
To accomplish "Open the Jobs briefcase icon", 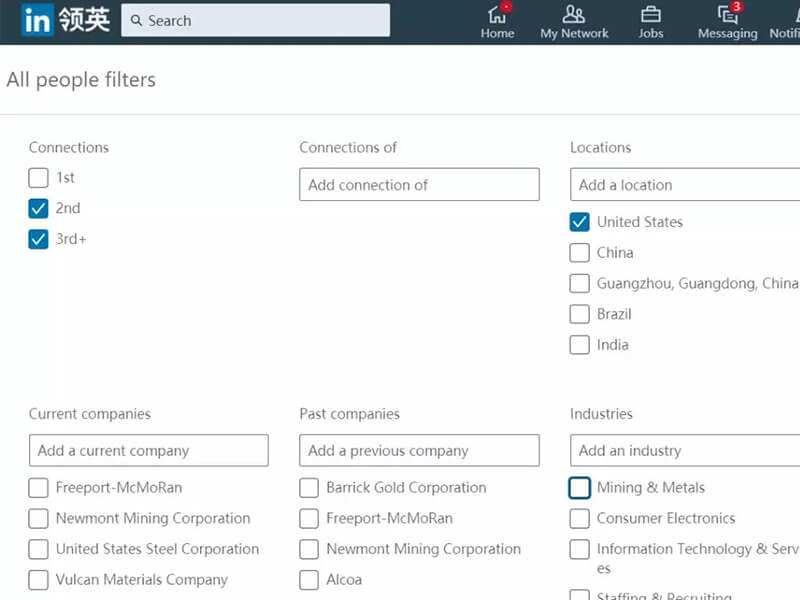I will (651, 14).
